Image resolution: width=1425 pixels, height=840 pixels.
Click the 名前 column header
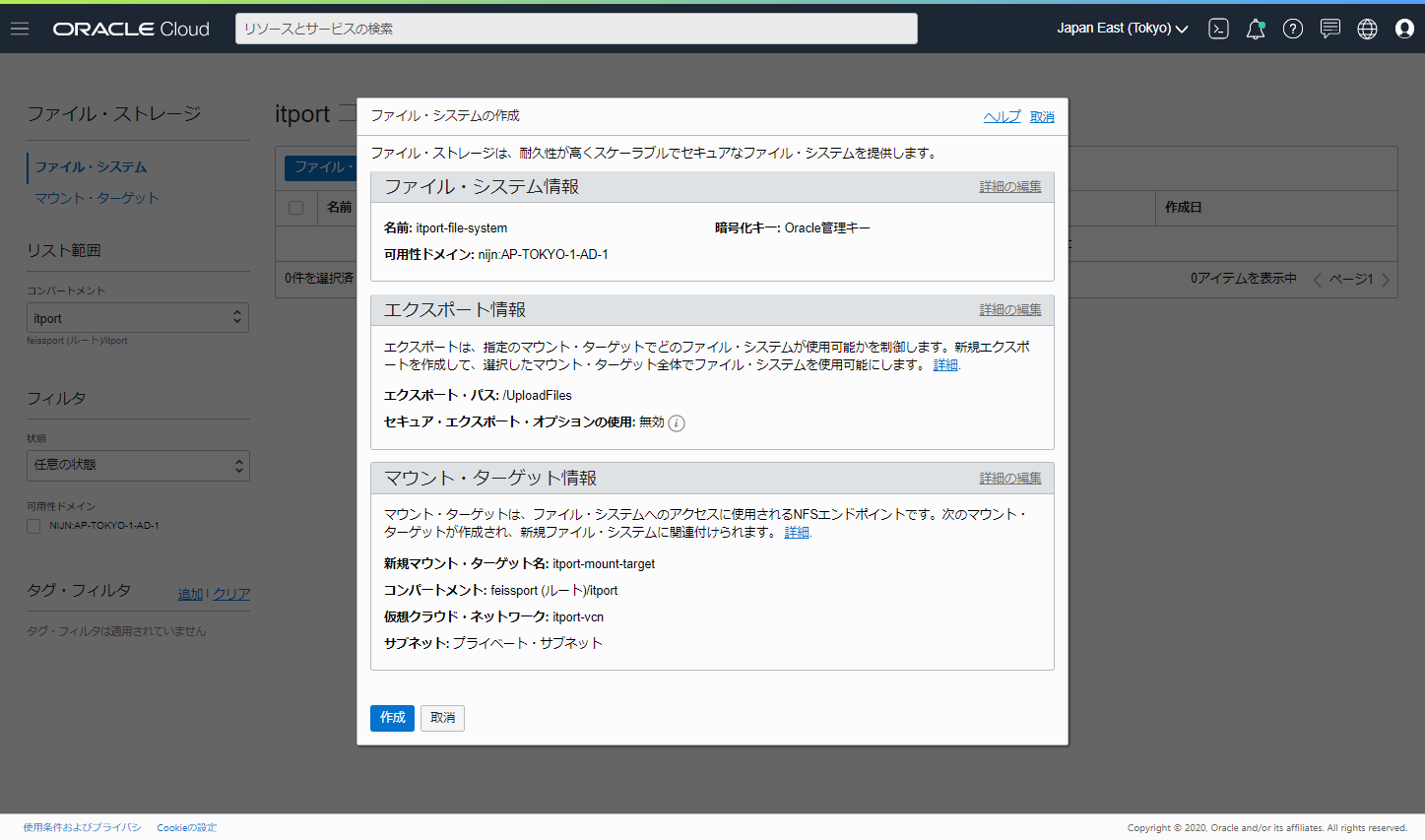coord(339,208)
